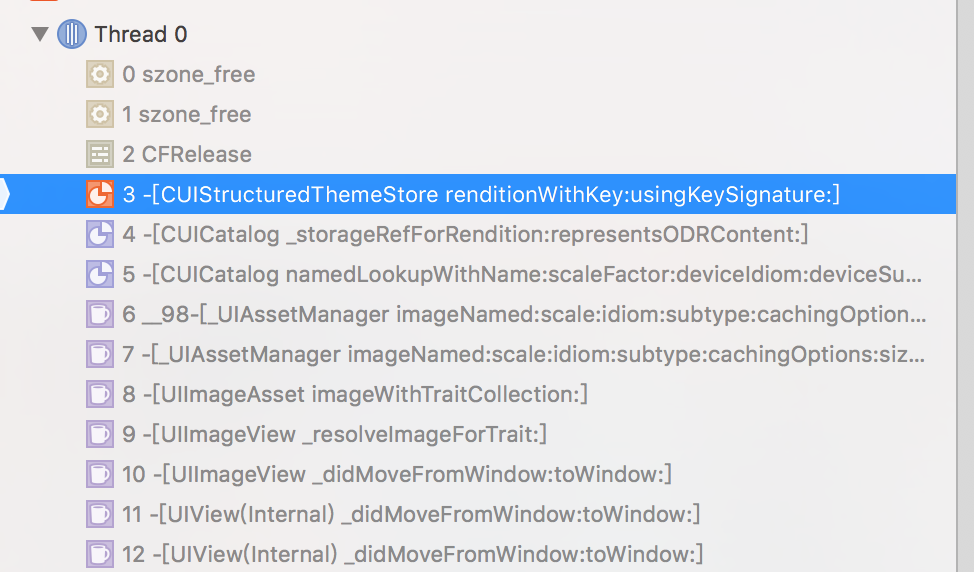Click icon beside CUICatalog _storageRefForRendition frame

click(99, 234)
